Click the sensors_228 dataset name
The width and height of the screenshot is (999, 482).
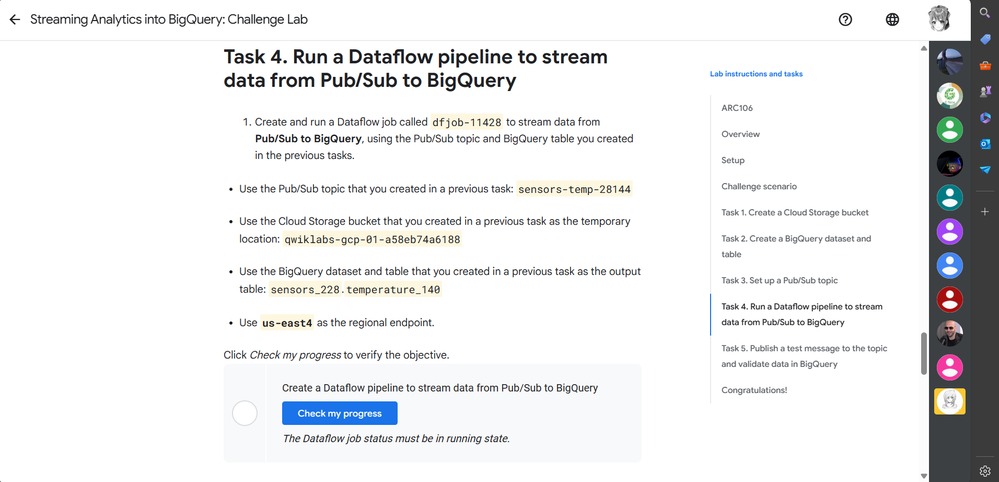coord(306,290)
